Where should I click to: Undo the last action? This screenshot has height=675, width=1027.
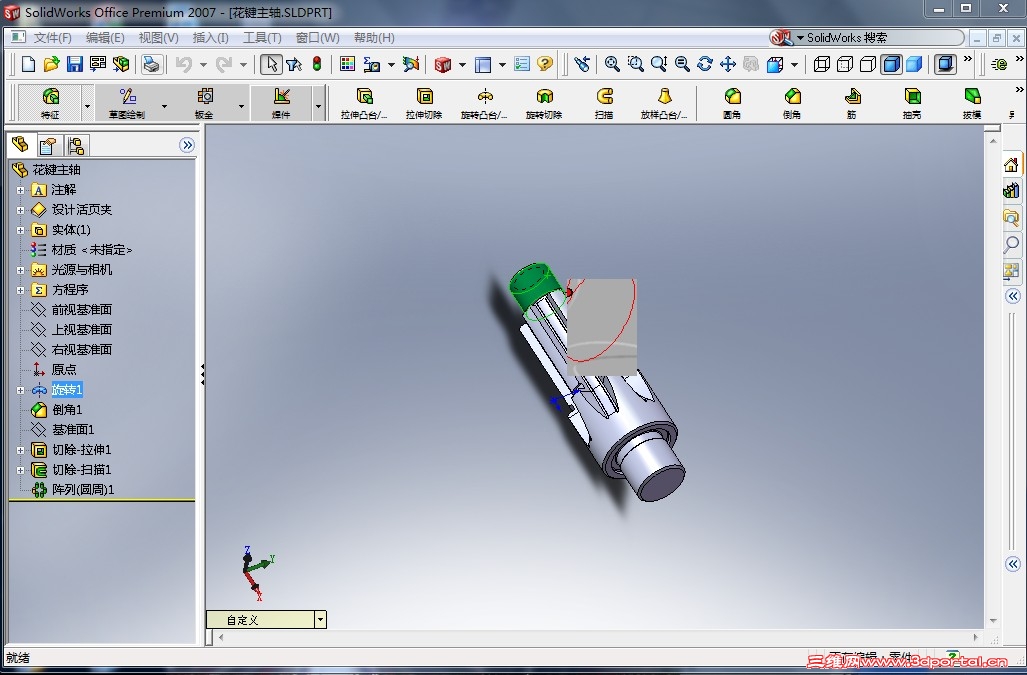tap(184, 64)
